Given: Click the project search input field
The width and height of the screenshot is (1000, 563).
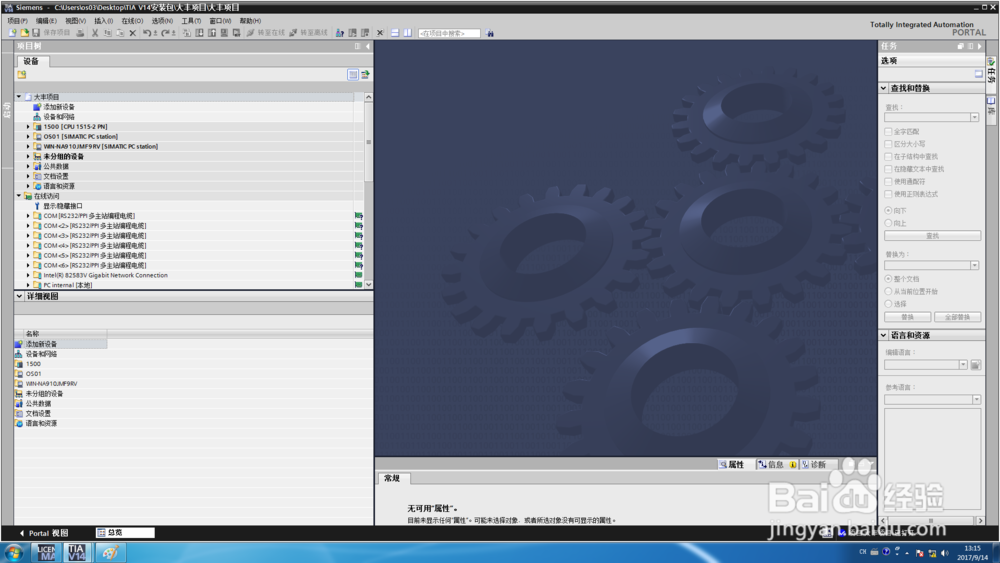Looking at the screenshot, I should point(449,33).
